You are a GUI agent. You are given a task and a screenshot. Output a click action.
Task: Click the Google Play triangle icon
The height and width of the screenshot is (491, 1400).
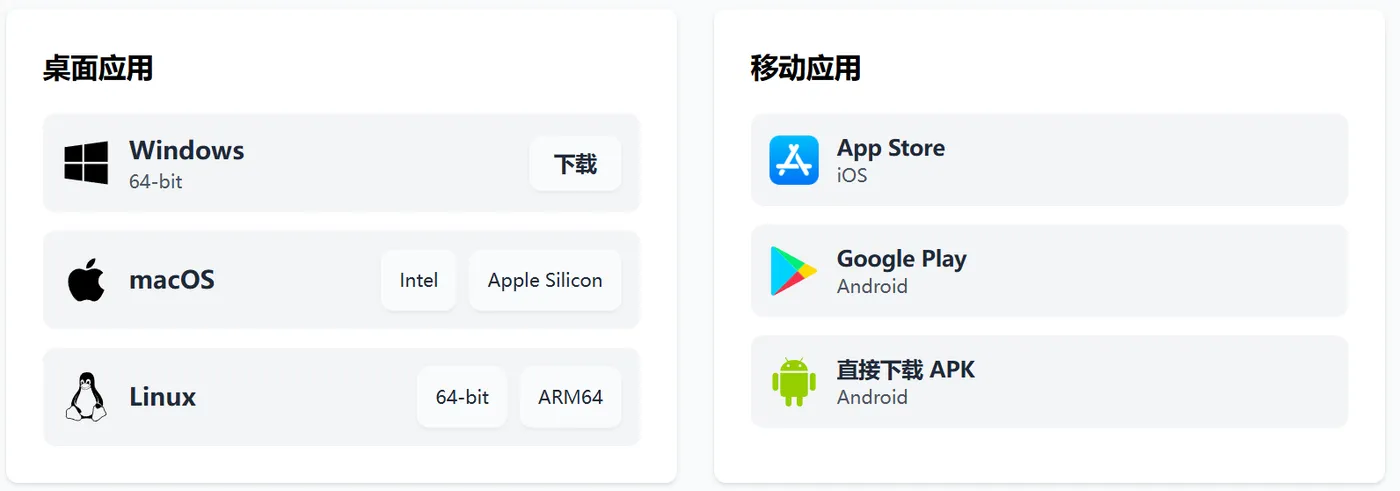[x=794, y=271]
